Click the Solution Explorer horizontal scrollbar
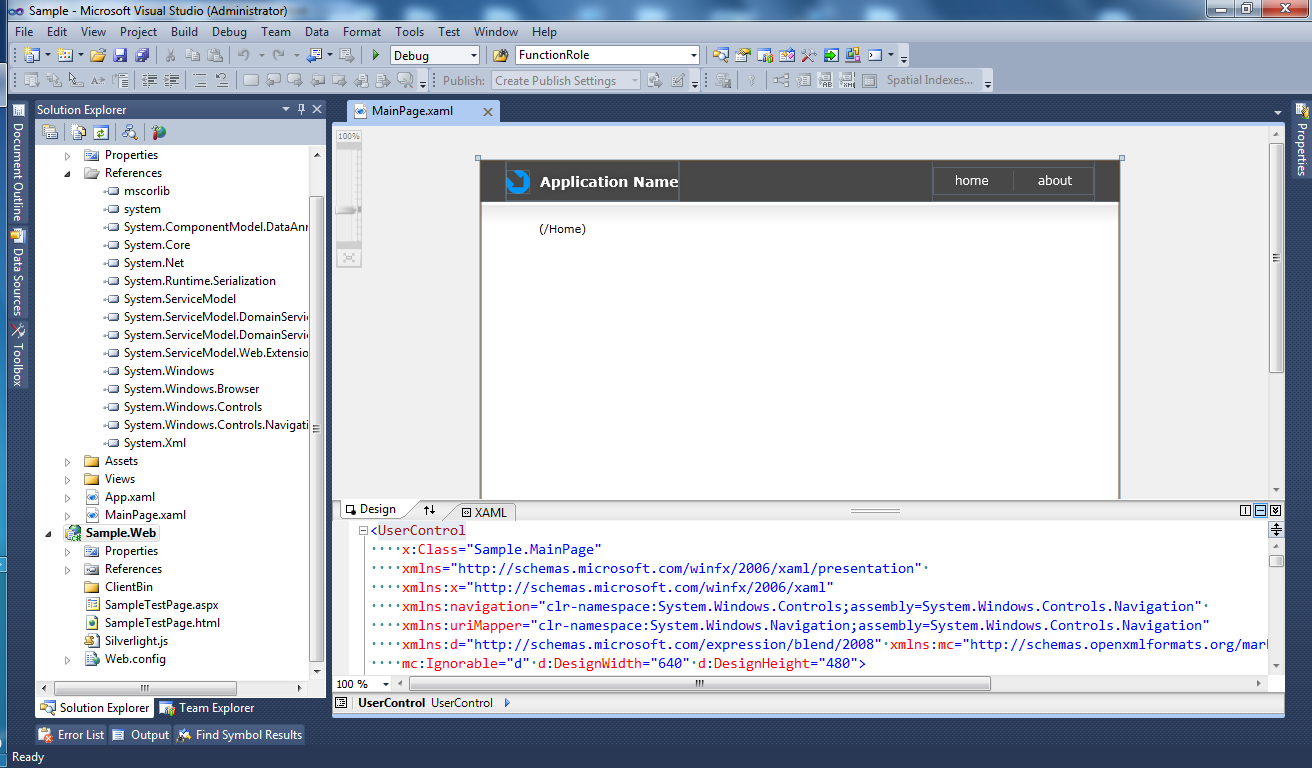Viewport: 1312px width, 768px height. [x=145, y=689]
